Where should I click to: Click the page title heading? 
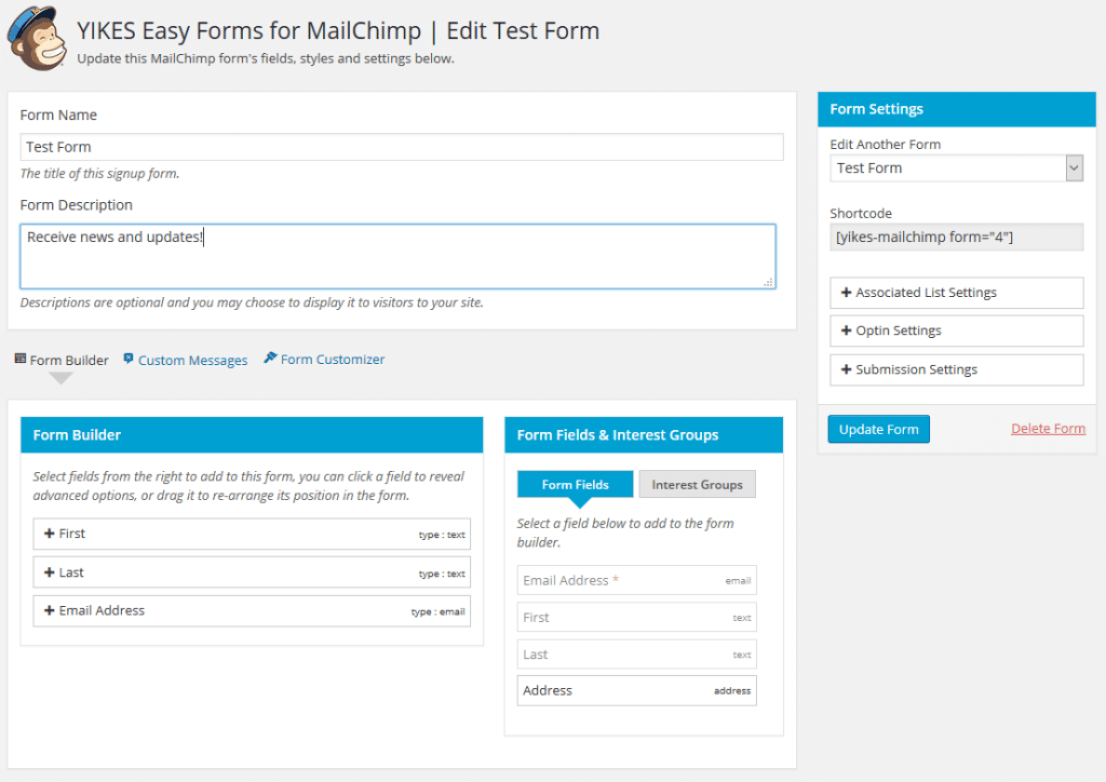338,31
